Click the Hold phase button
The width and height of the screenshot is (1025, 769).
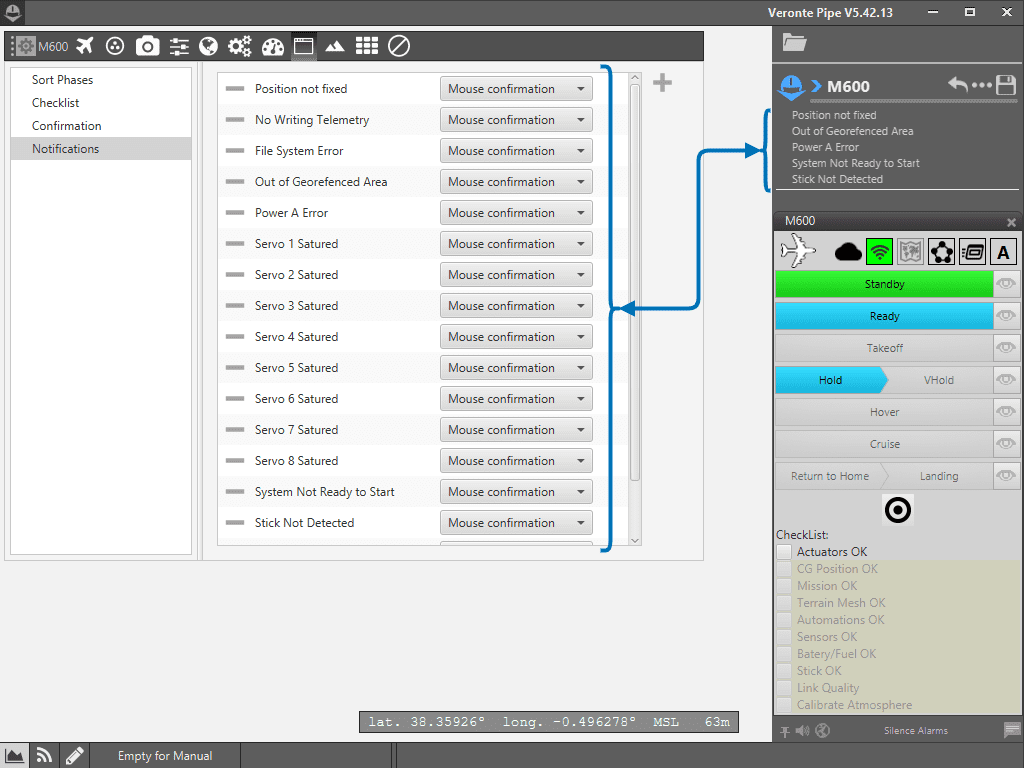(x=830, y=380)
